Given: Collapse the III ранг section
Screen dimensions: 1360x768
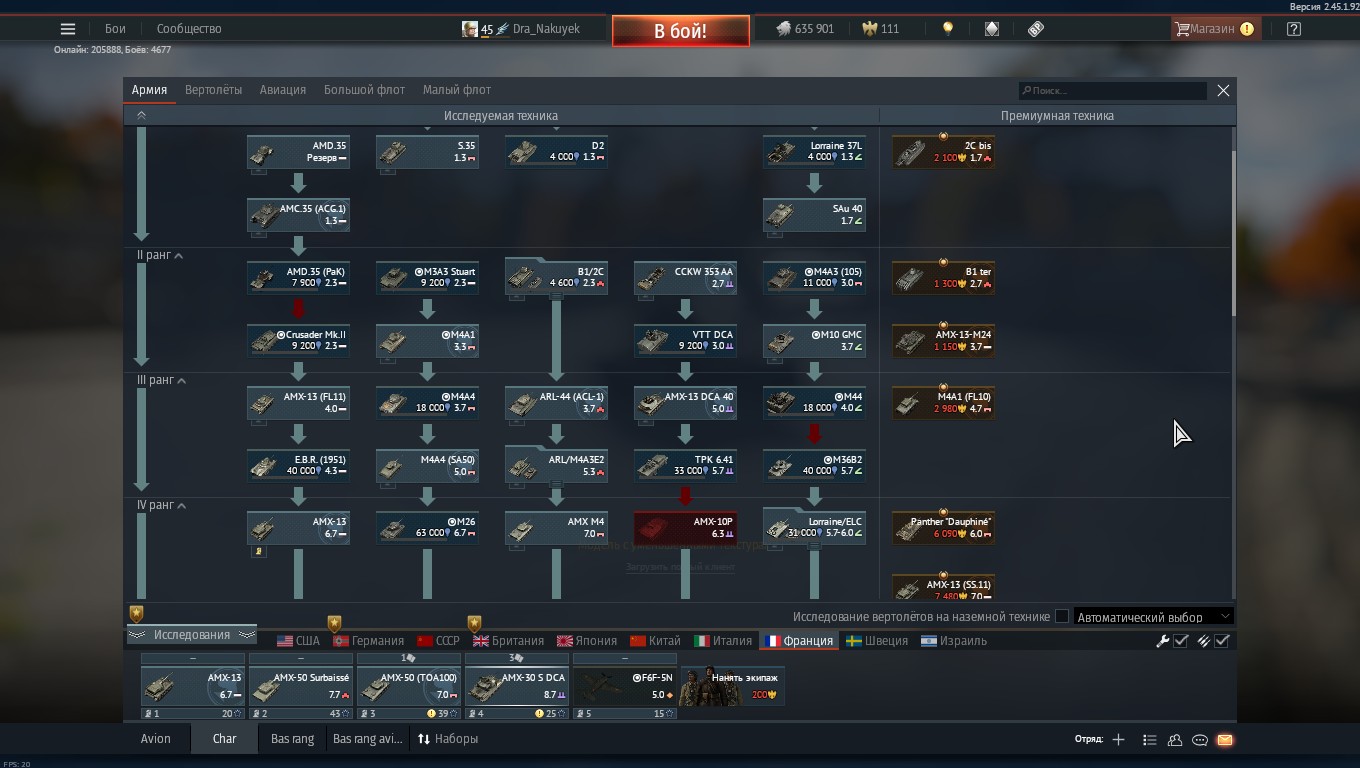Looking at the screenshot, I should click(x=181, y=381).
